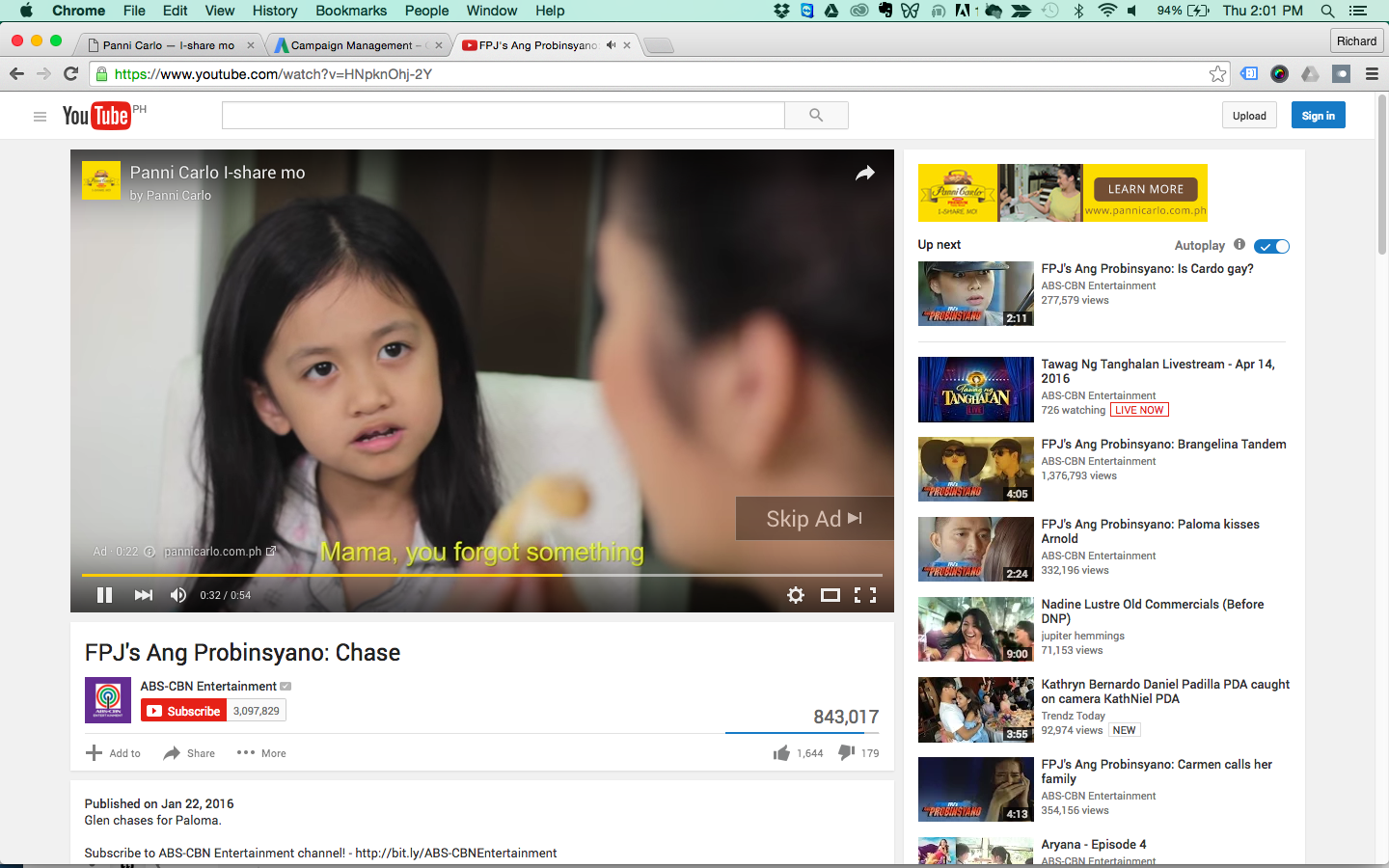Switch player to theater mode
The image size is (1389, 868).
830,595
